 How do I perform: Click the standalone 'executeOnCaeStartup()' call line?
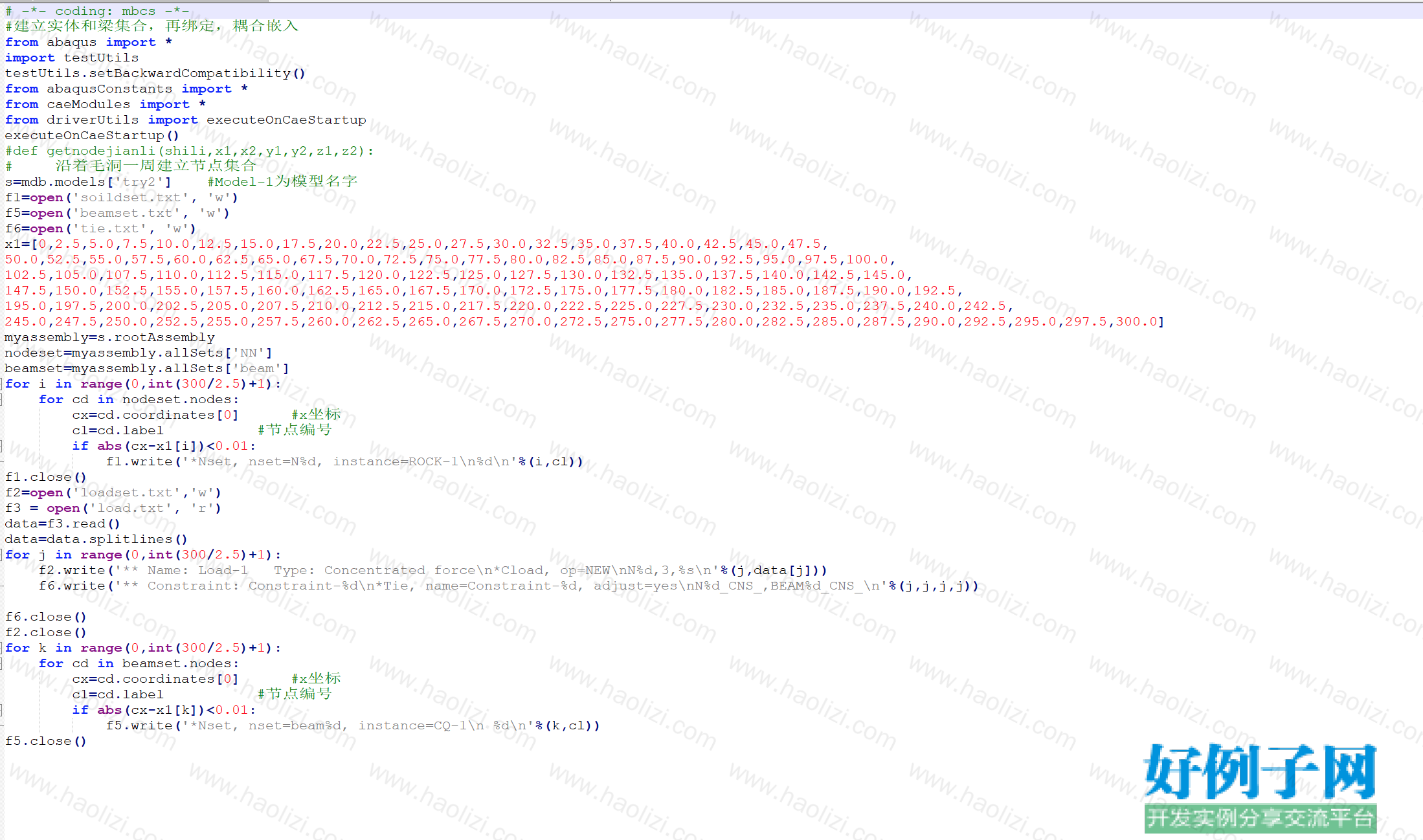(92, 135)
